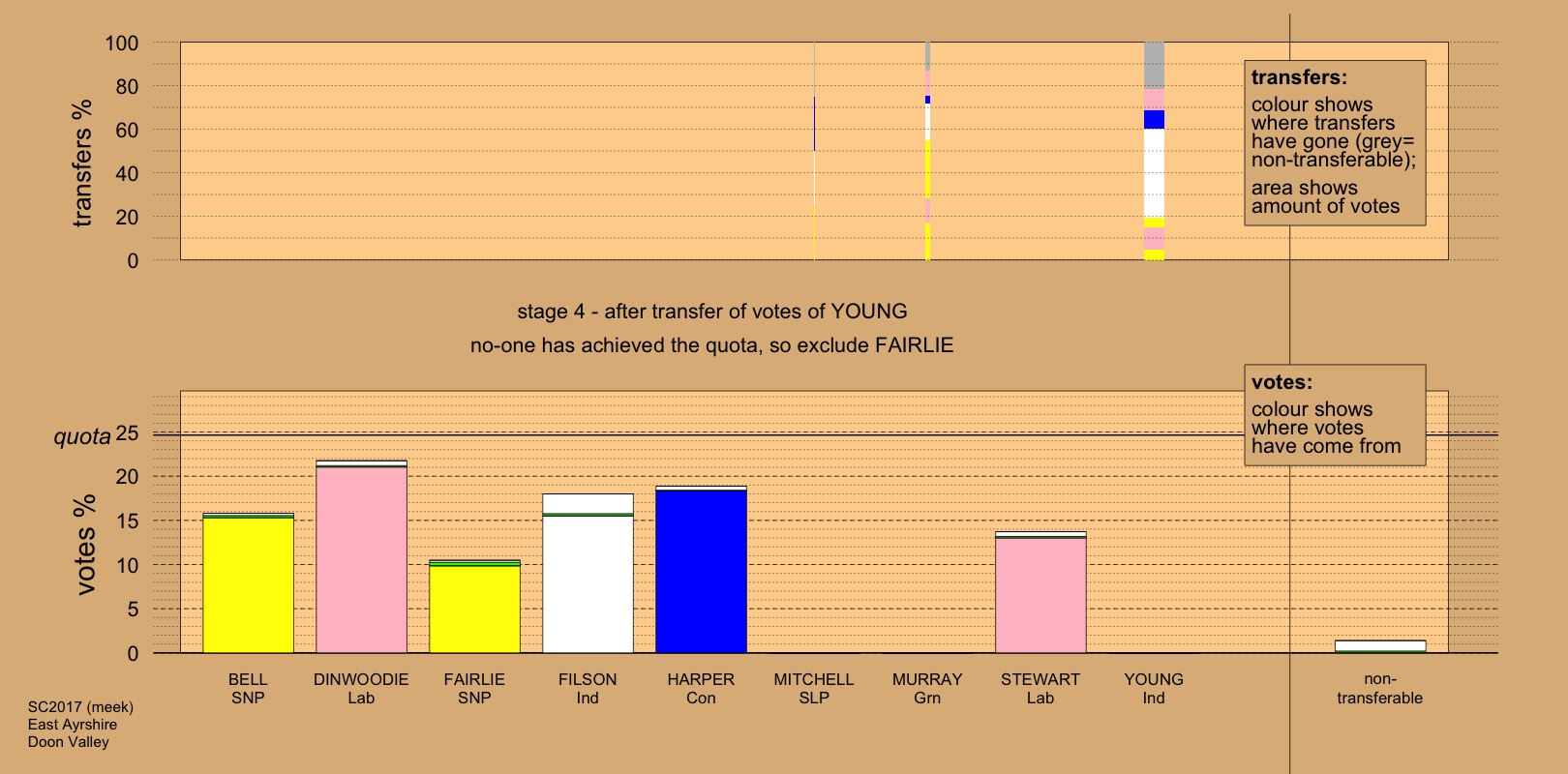Viewport: 1568px width, 774px height.
Task: Click the non-transferable votes bar
Action: coord(1379,645)
